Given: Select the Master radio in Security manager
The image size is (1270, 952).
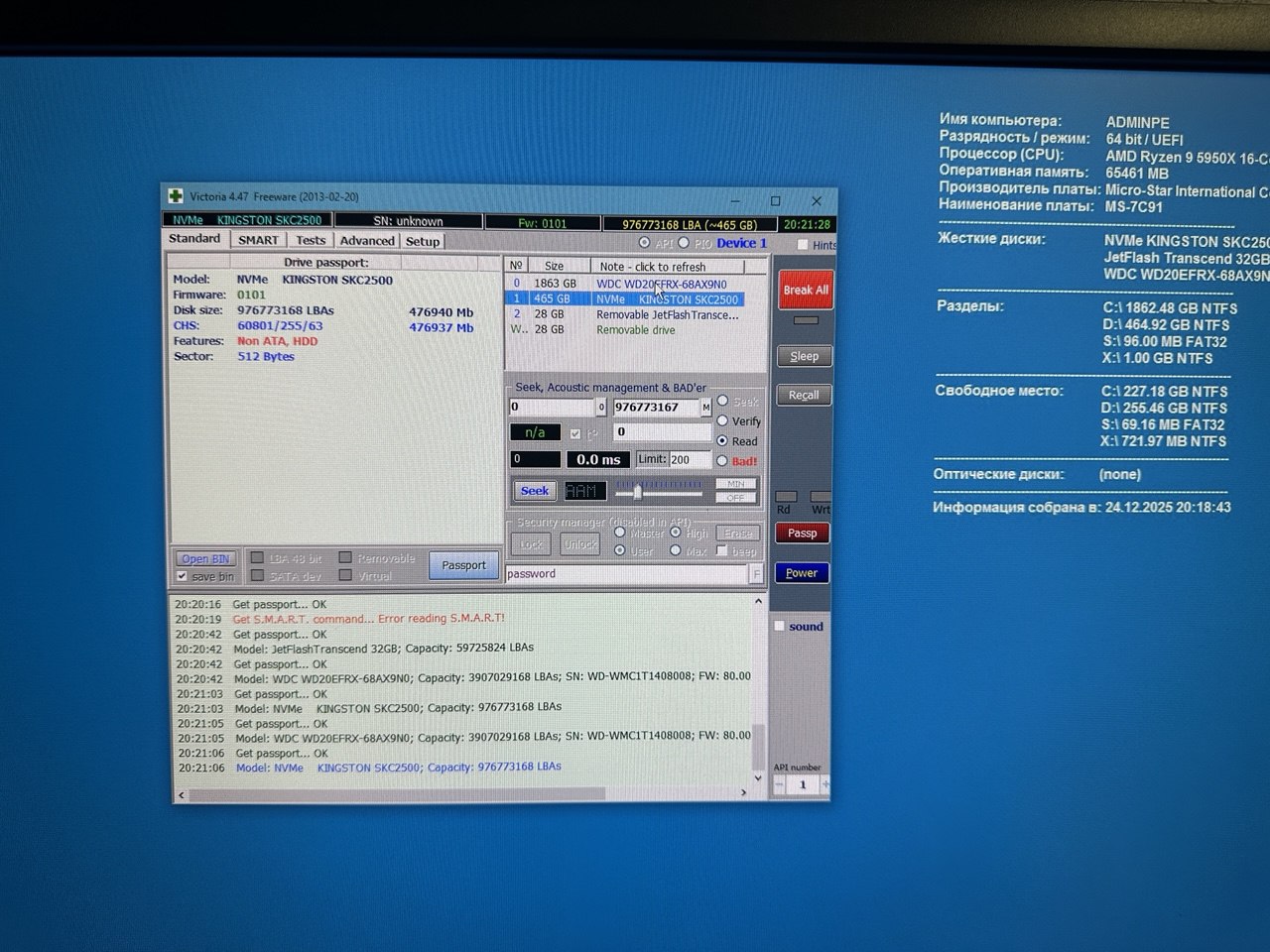Looking at the screenshot, I should coord(620,533).
